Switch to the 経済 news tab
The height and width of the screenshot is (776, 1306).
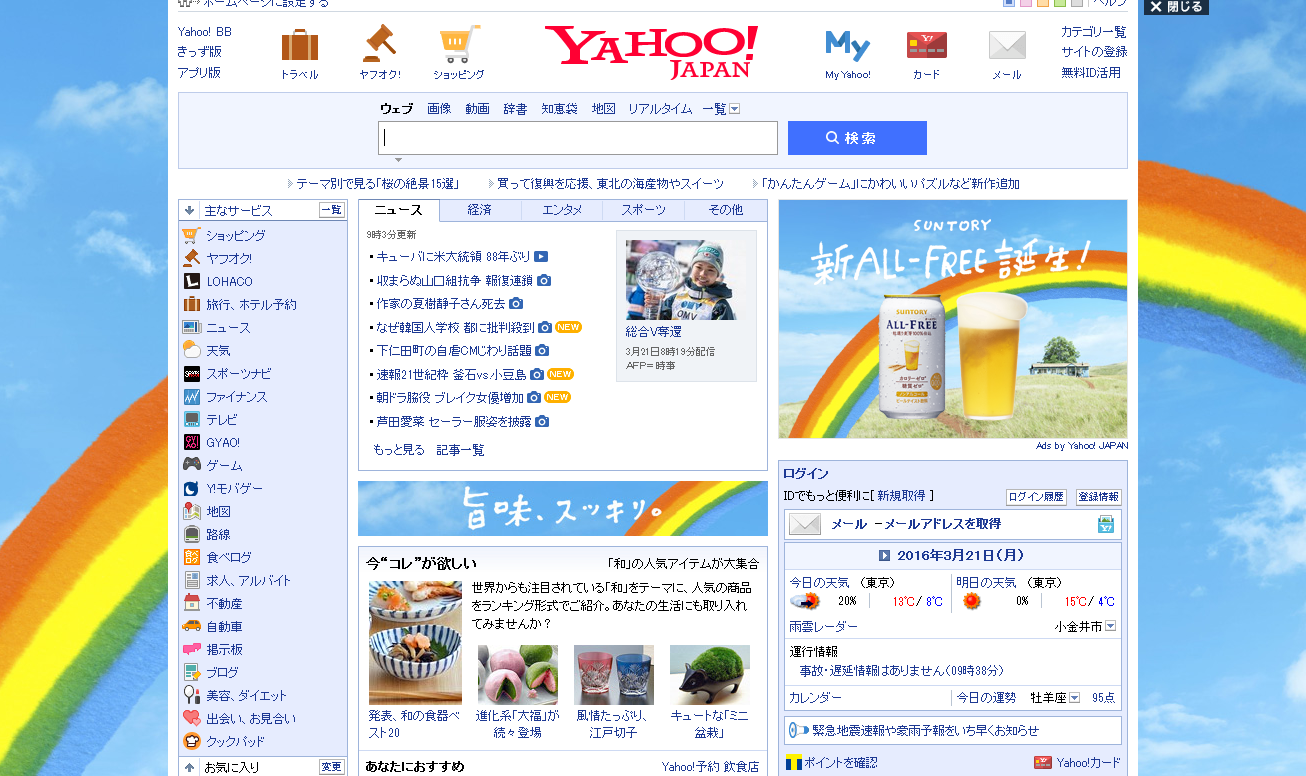click(x=480, y=210)
